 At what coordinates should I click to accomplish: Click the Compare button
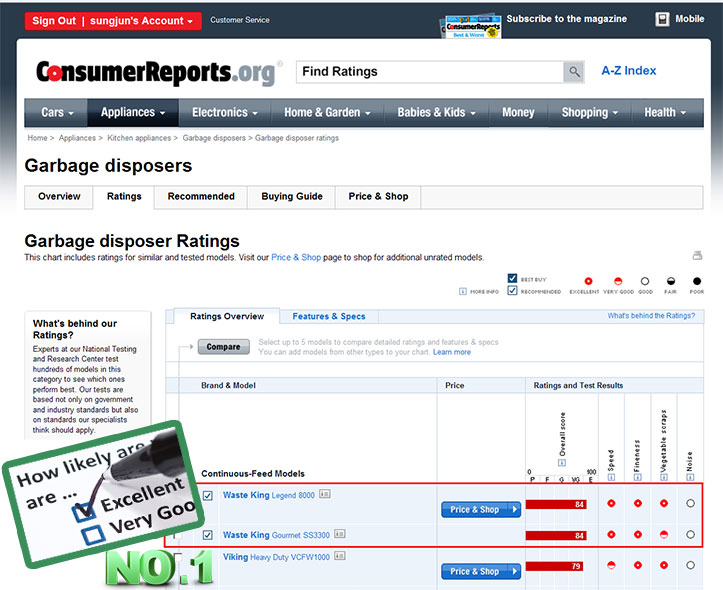[224, 347]
